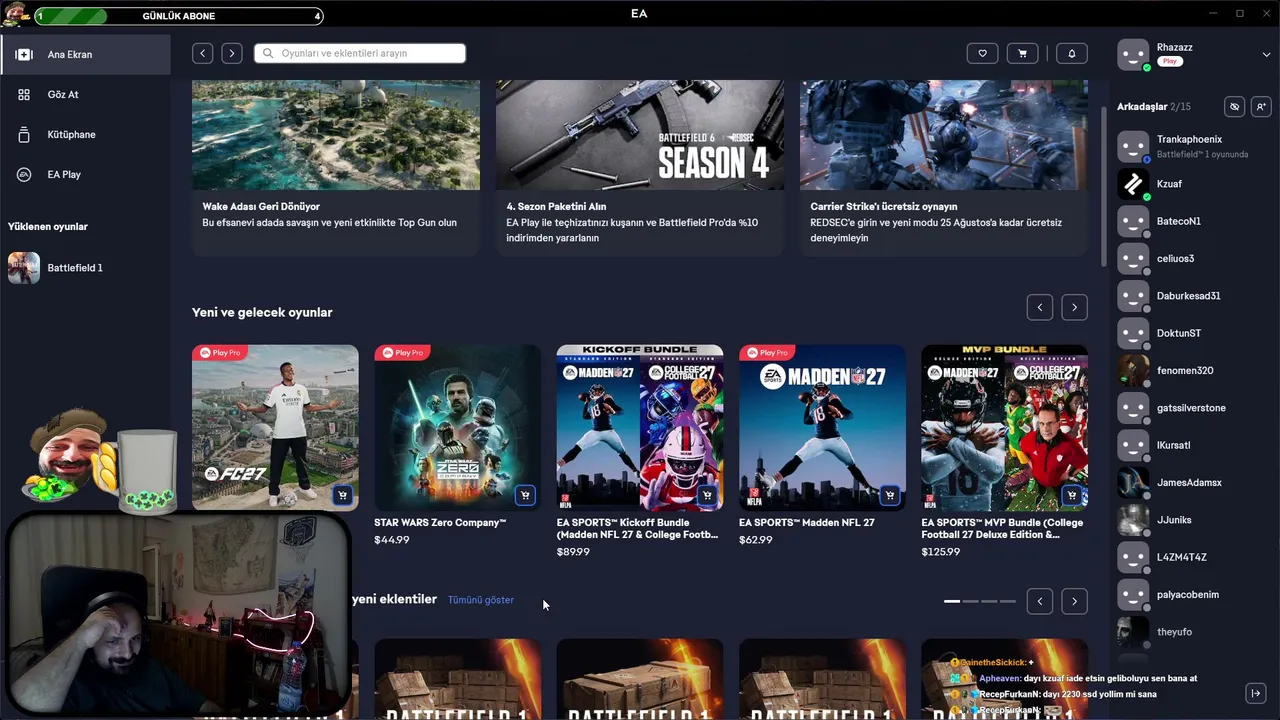Add EA FC27 to cart via its cart icon
Screen dimensions: 1280x720
[343, 495]
